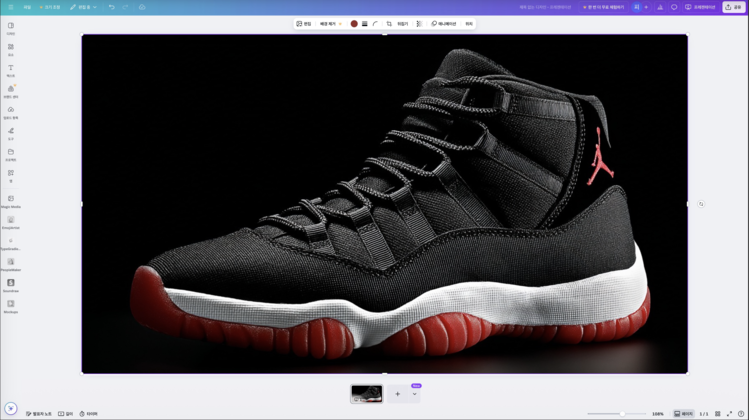Viewport: 749px width, 420px height.
Task: Click 애니메이션 (Animate) in toolbar
Action: tap(444, 24)
